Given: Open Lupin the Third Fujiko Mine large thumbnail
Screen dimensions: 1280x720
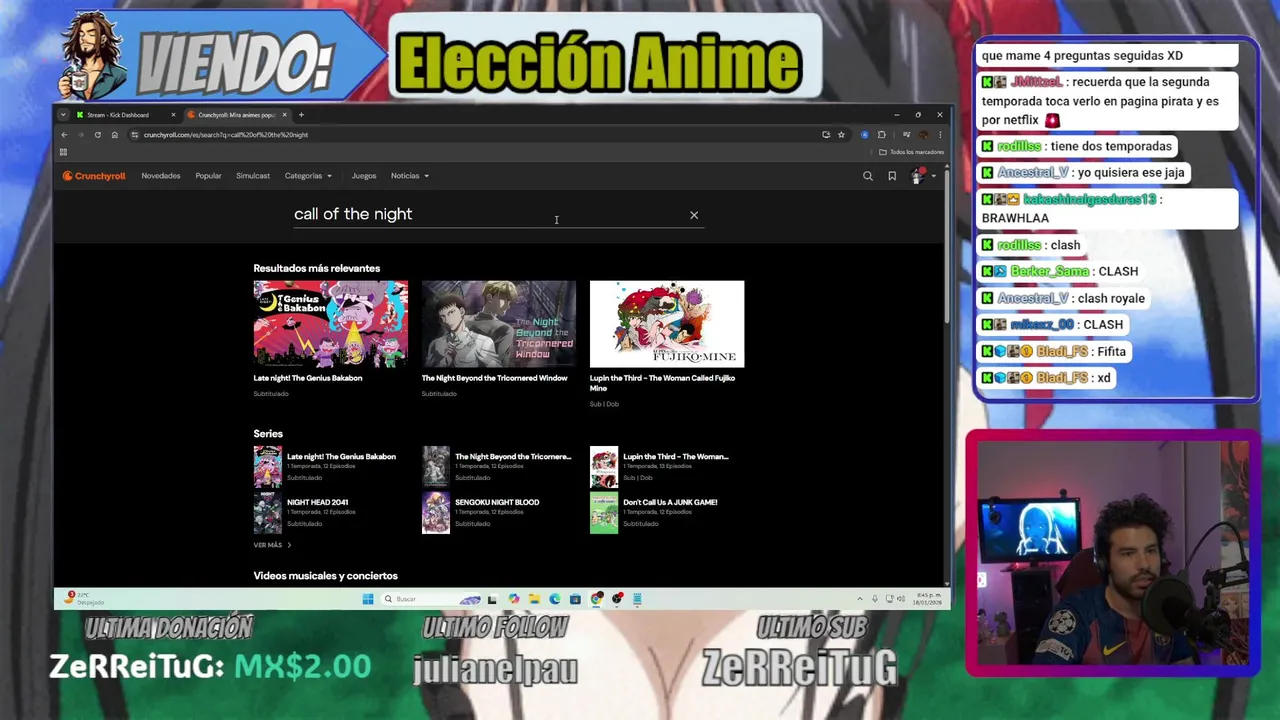Looking at the screenshot, I should (667, 324).
